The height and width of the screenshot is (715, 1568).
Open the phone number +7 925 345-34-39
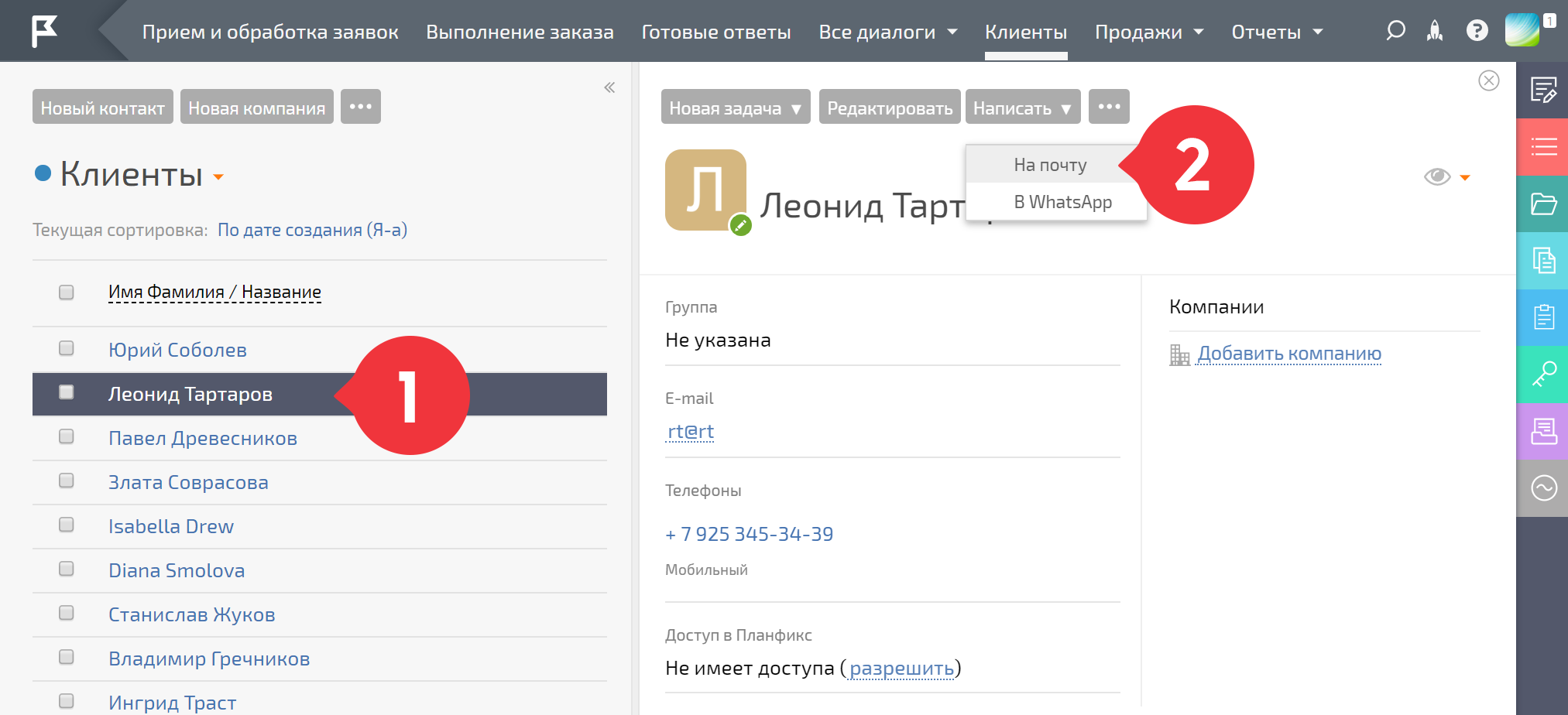click(x=749, y=534)
